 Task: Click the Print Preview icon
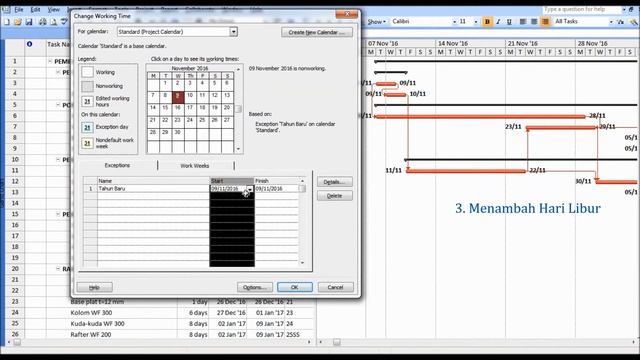(53, 22)
